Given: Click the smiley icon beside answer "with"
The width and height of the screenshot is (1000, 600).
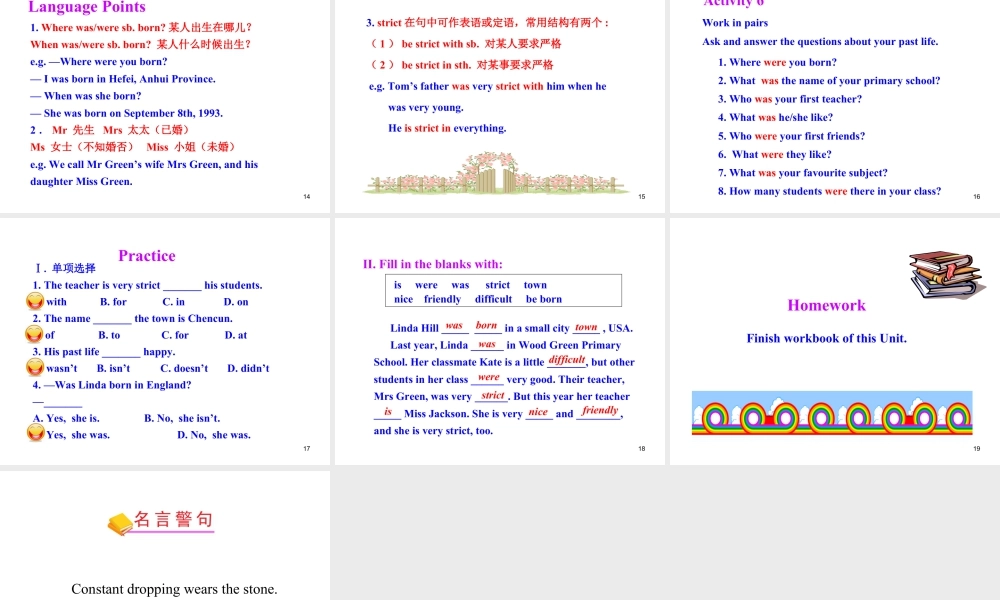Looking at the screenshot, I should point(36,301).
